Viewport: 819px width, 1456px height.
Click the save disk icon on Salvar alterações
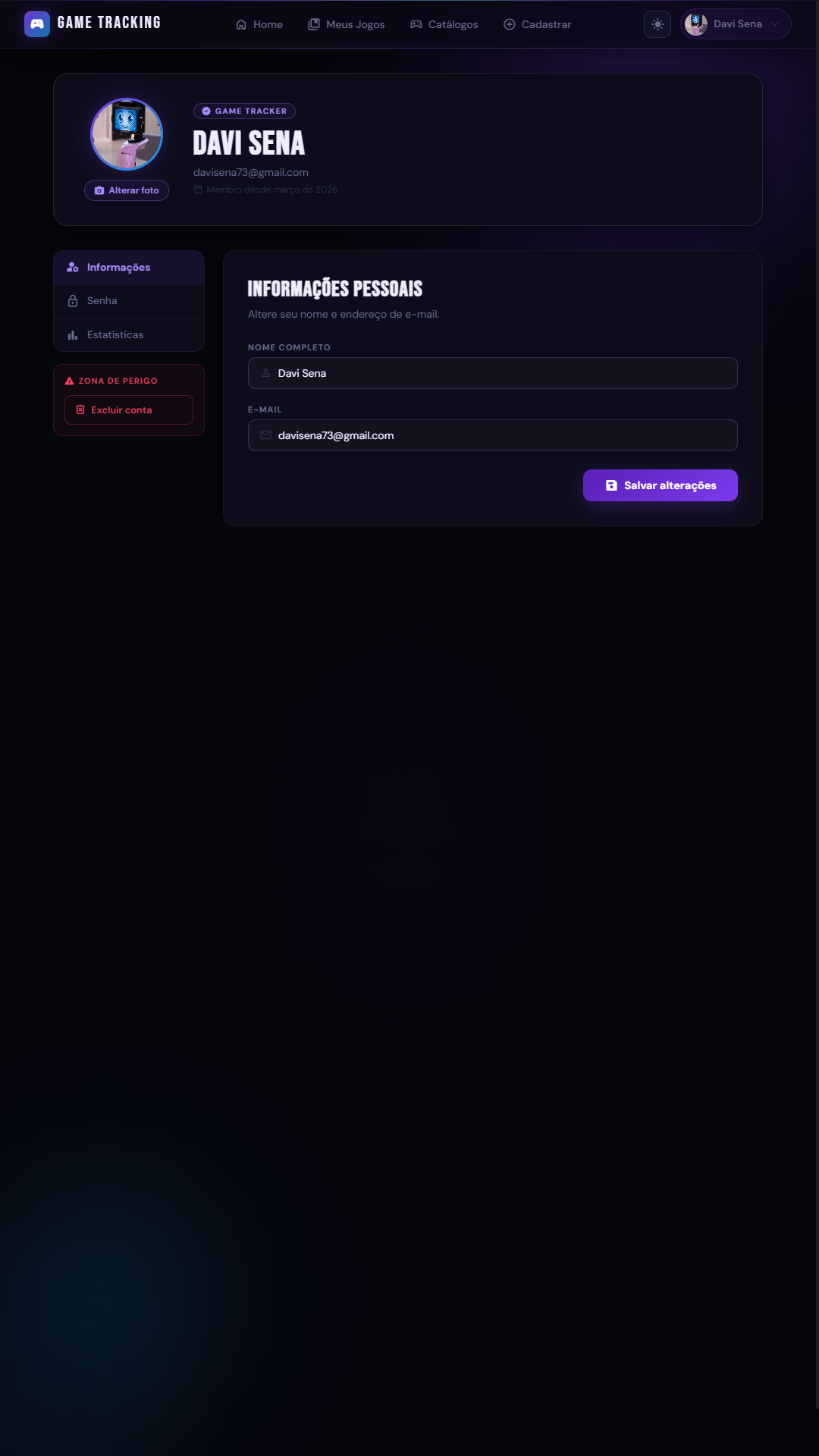611,485
